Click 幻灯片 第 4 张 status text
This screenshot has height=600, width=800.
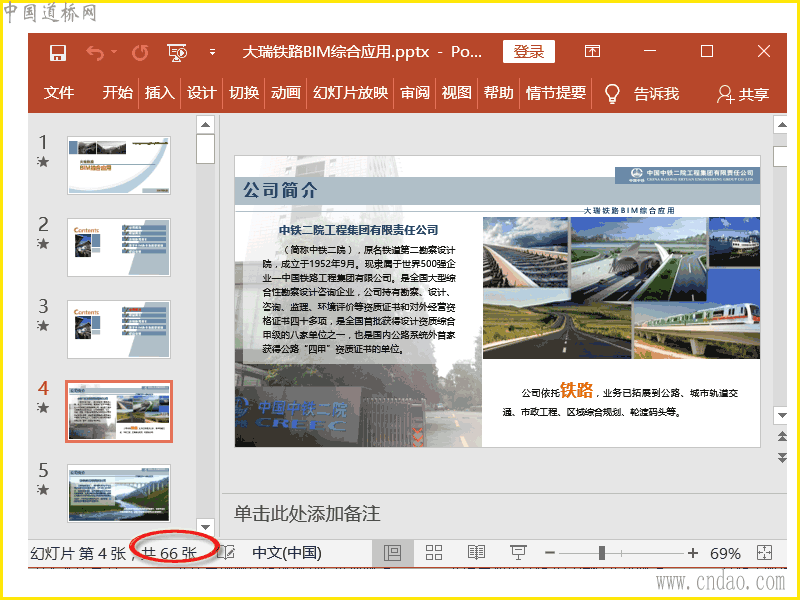[x=78, y=553]
